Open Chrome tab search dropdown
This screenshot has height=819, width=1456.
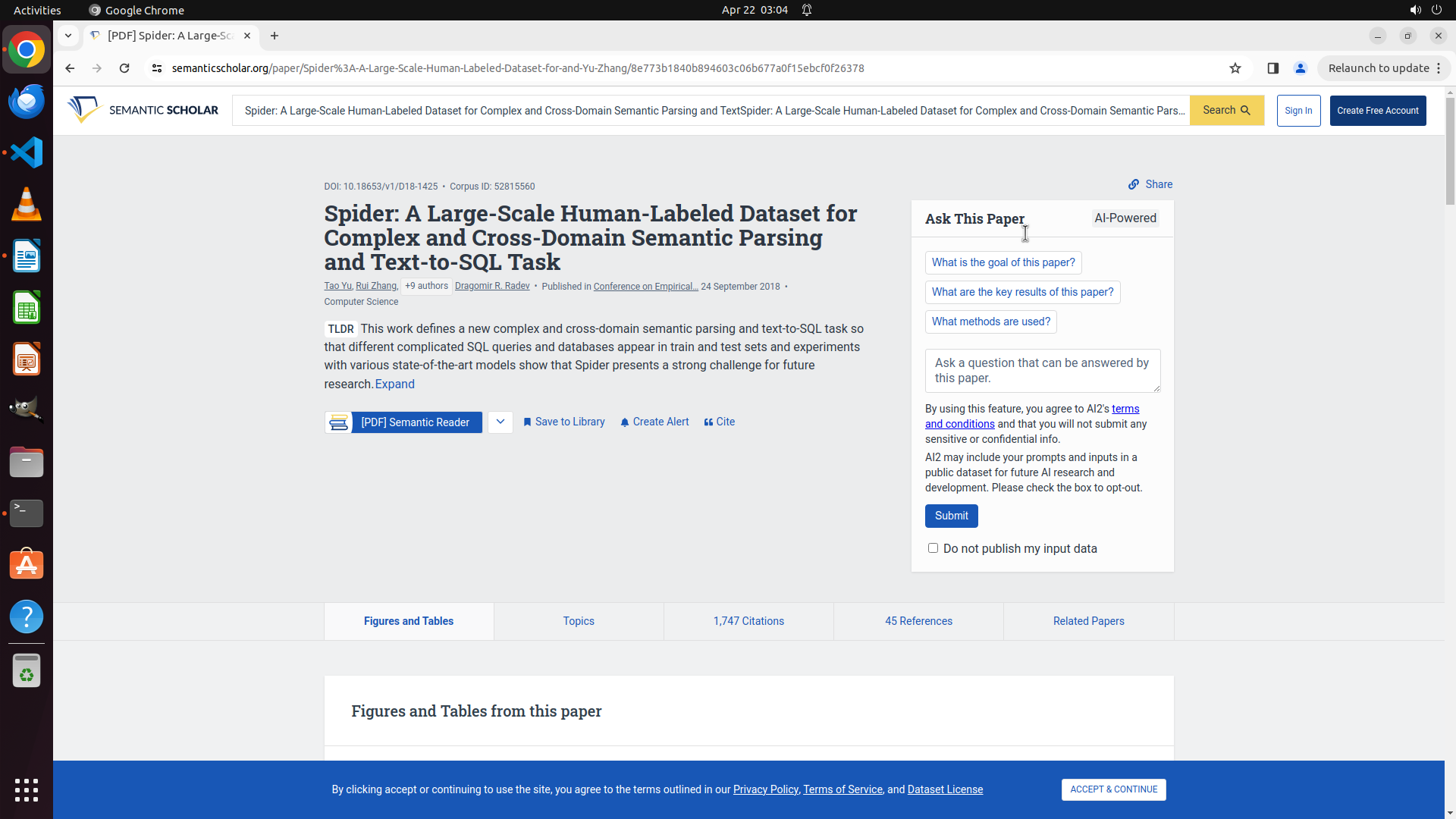(x=68, y=36)
